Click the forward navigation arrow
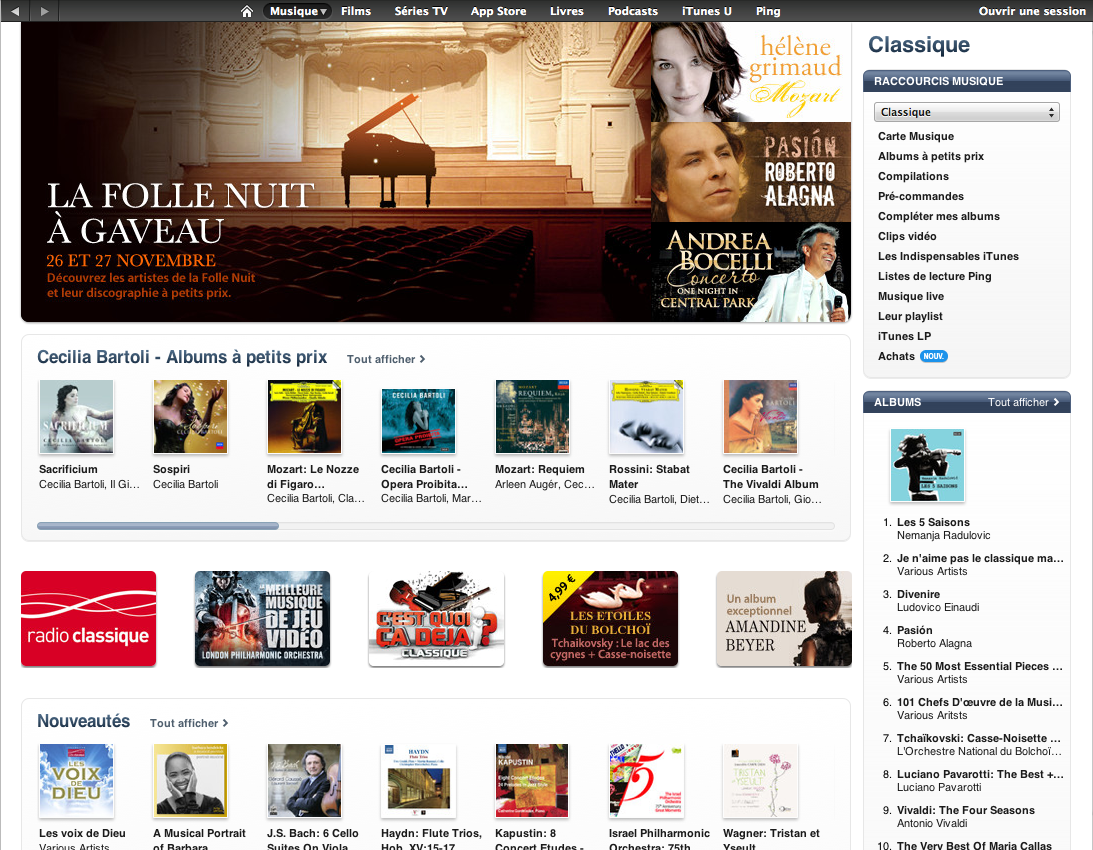The image size is (1093, 850). pyautogui.click(x=44, y=11)
